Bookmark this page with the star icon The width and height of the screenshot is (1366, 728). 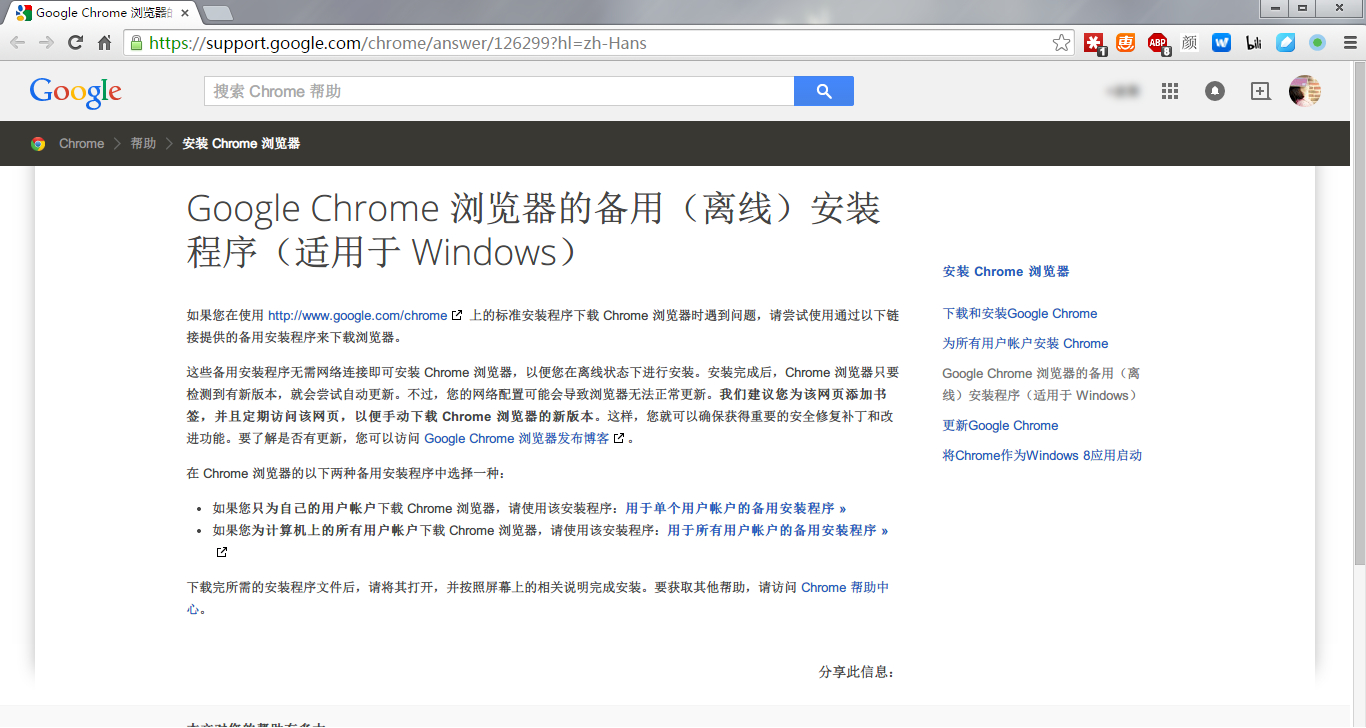1062,43
